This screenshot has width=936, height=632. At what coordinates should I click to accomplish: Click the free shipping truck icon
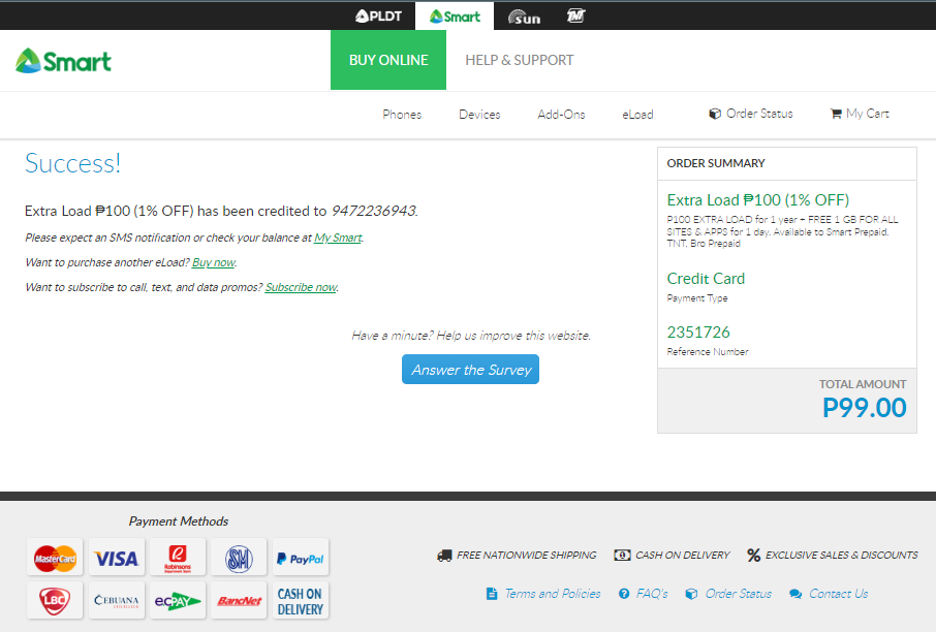444,556
